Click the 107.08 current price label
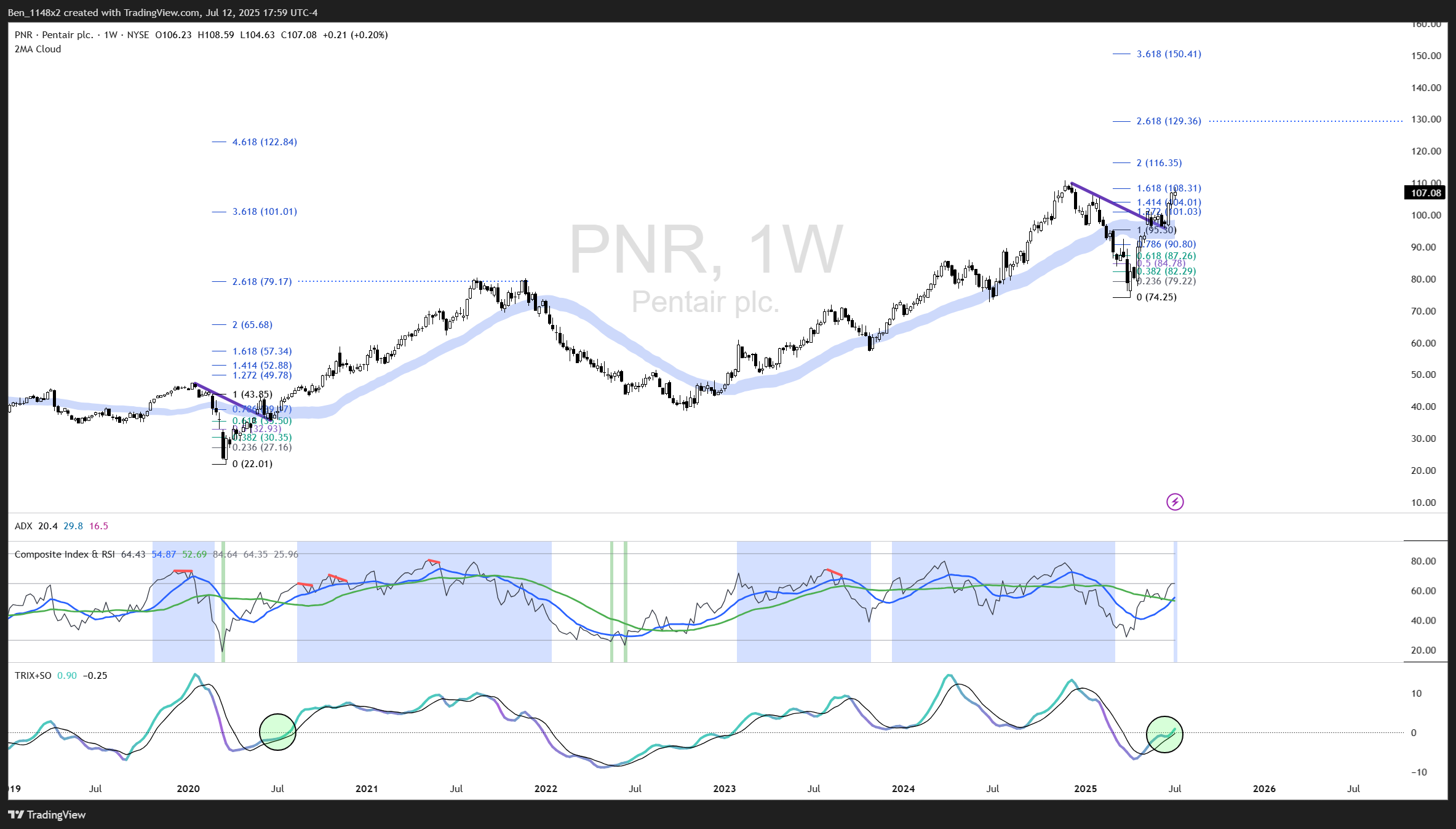 (x=1425, y=193)
